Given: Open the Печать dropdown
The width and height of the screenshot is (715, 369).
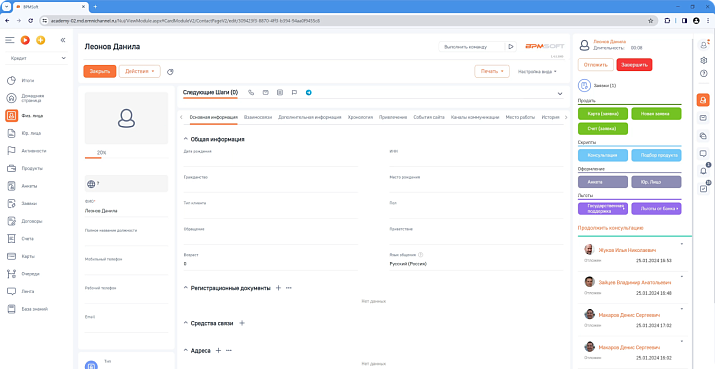Looking at the screenshot, I should (x=492, y=72).
